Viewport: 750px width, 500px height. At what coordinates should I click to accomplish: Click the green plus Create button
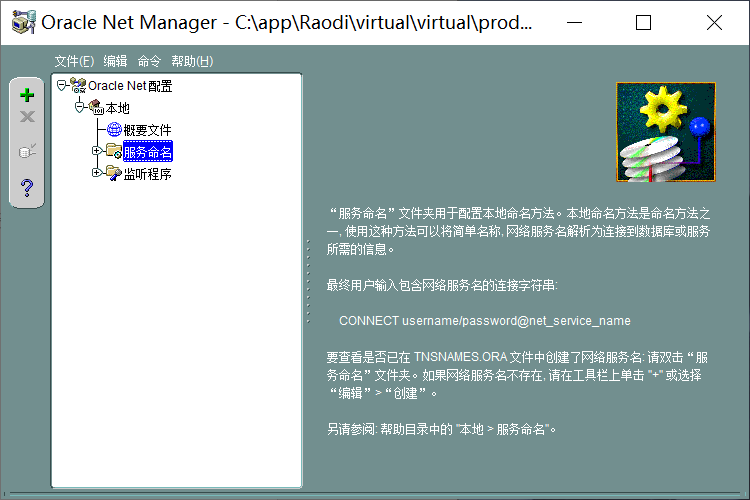[x=27, y=95]
